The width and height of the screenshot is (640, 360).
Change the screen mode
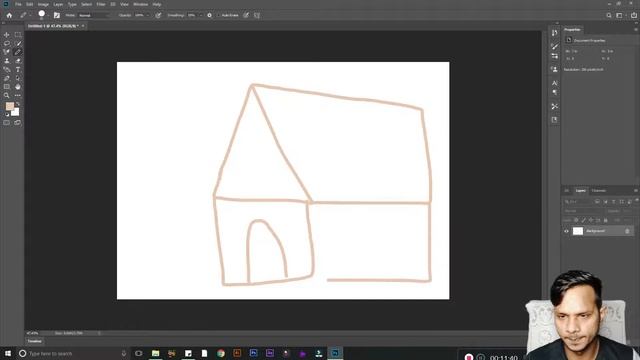tap(18, 122)
